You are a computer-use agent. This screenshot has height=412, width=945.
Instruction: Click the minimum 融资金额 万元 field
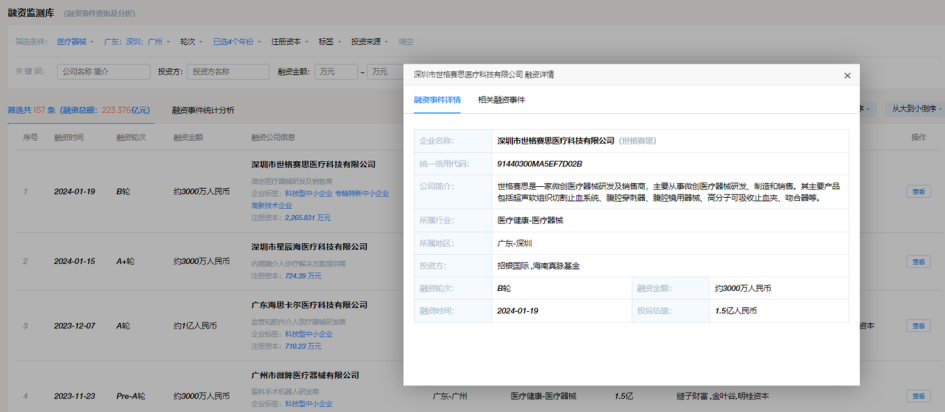point(336,72)
